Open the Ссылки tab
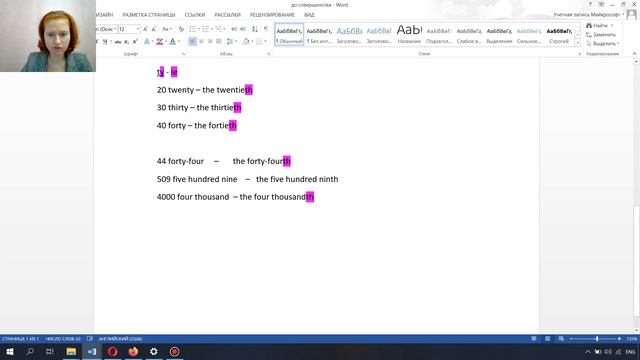640x360 pixels. (x=195, y=15)
